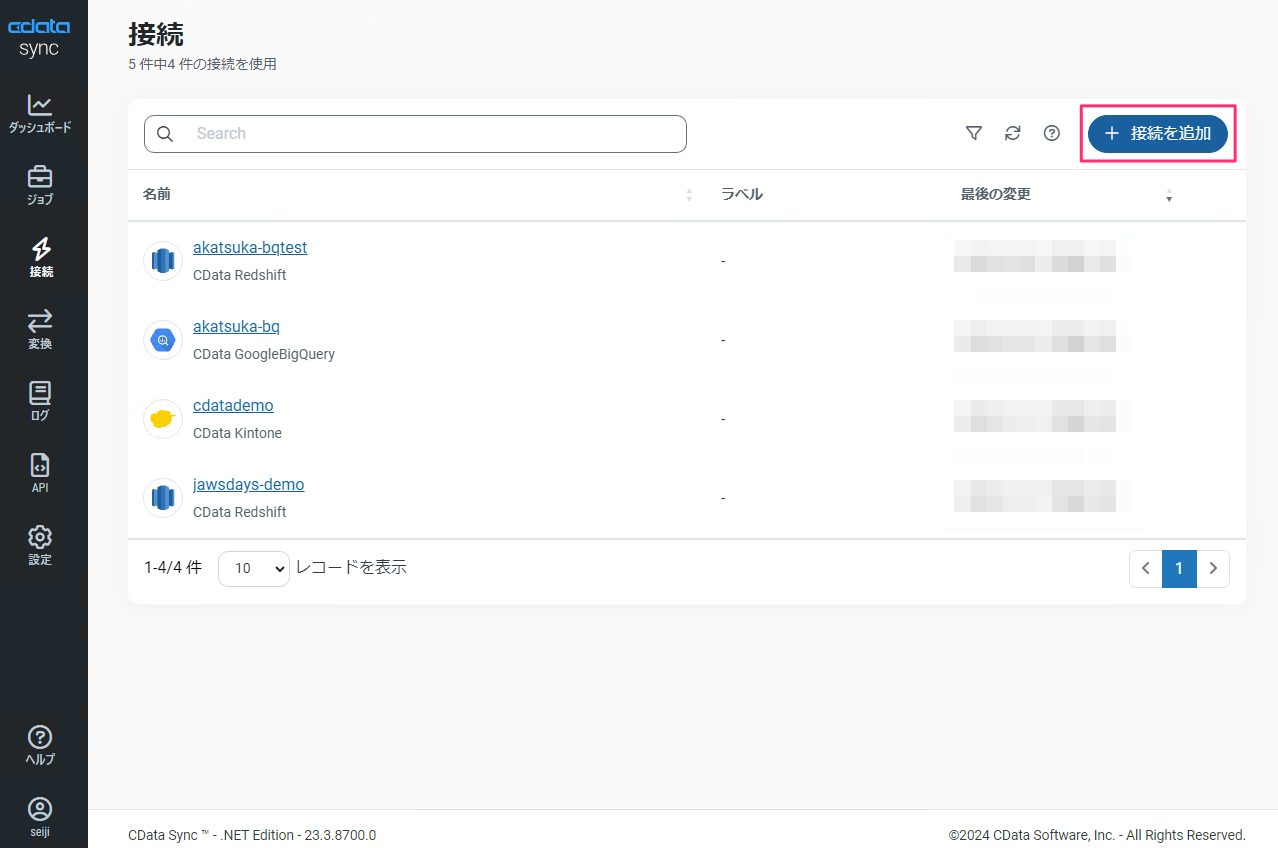This screenshot has height=848, width=1278.
Task: Click the filter funnel icon
Action: tap(973, 133)
